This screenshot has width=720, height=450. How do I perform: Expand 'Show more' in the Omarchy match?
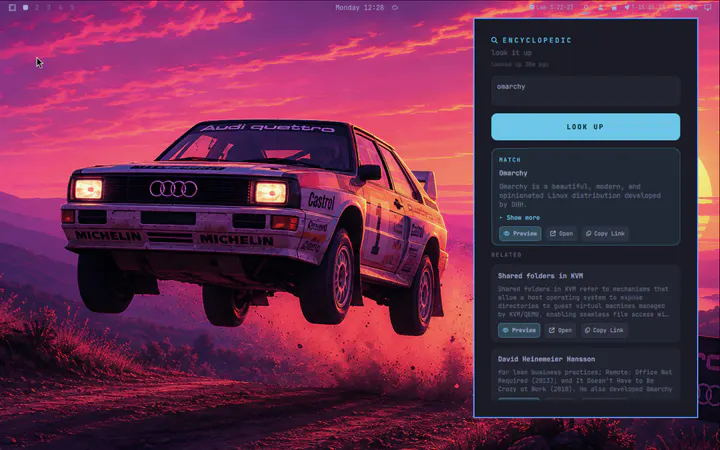[x=519, y=218]
